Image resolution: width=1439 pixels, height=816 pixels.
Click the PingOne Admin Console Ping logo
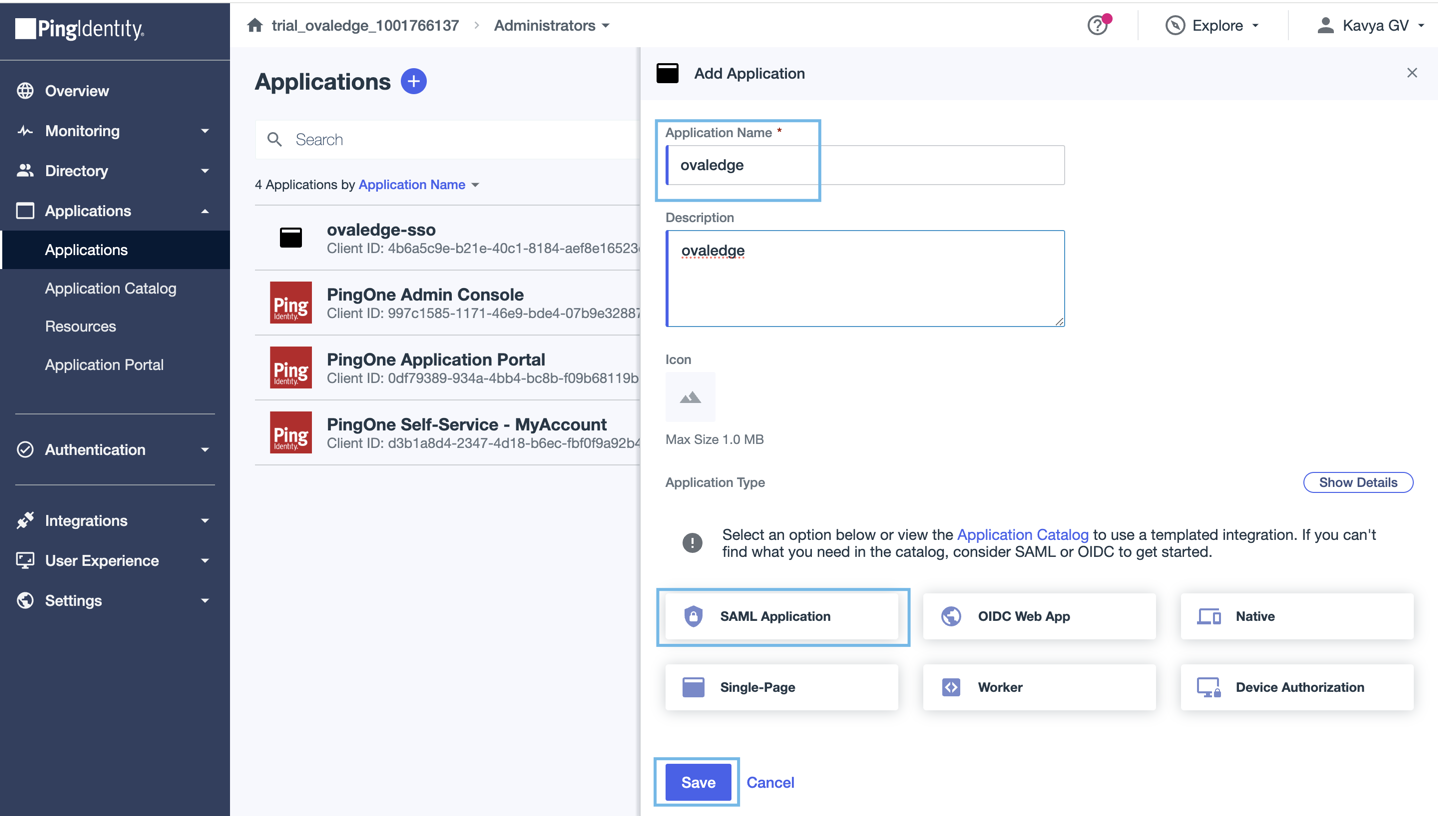point(291,303)
